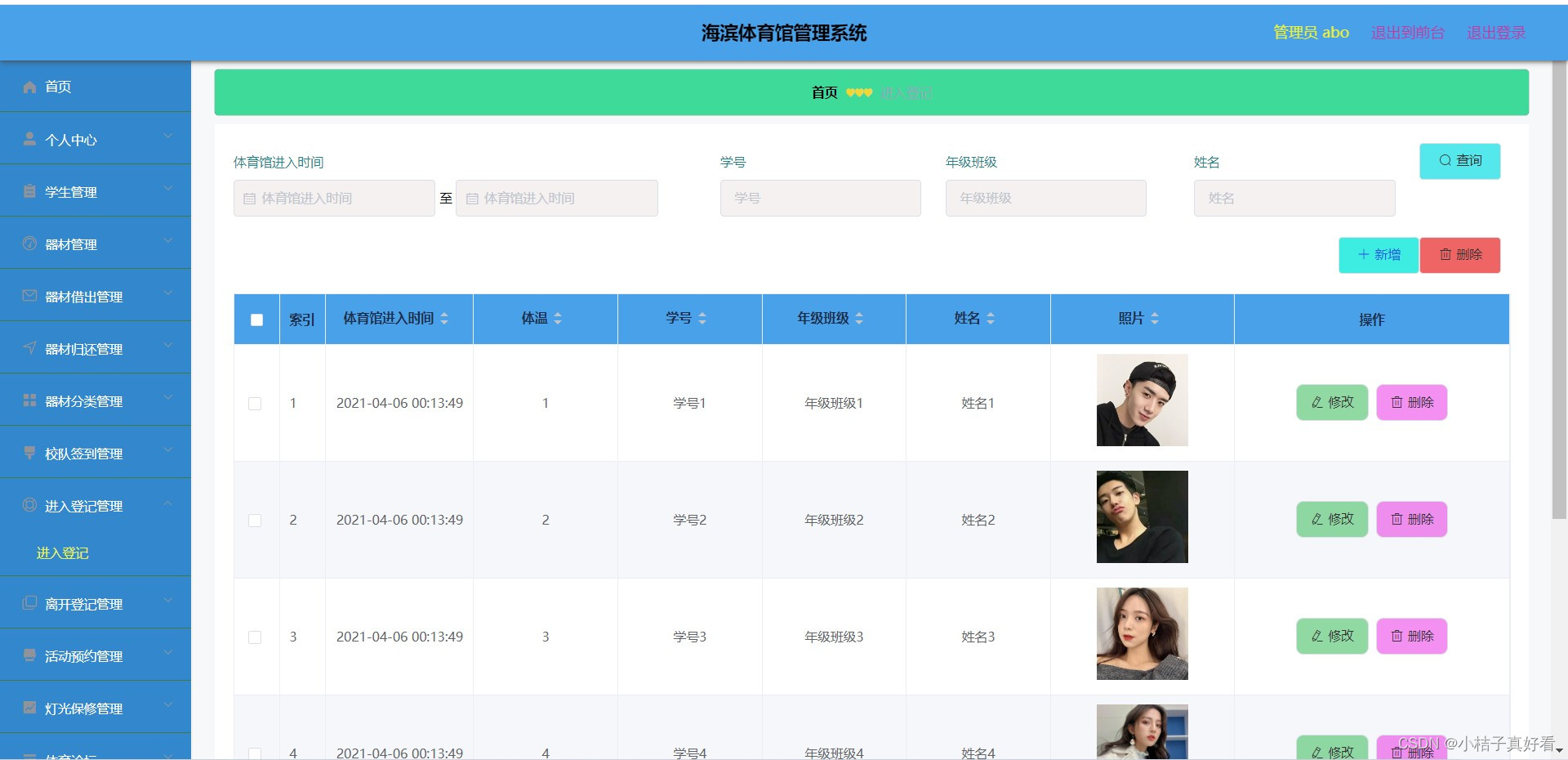Select the 学生管理 sidebar icon
The image size is (1568, 760).
click(x=29, y=191)
